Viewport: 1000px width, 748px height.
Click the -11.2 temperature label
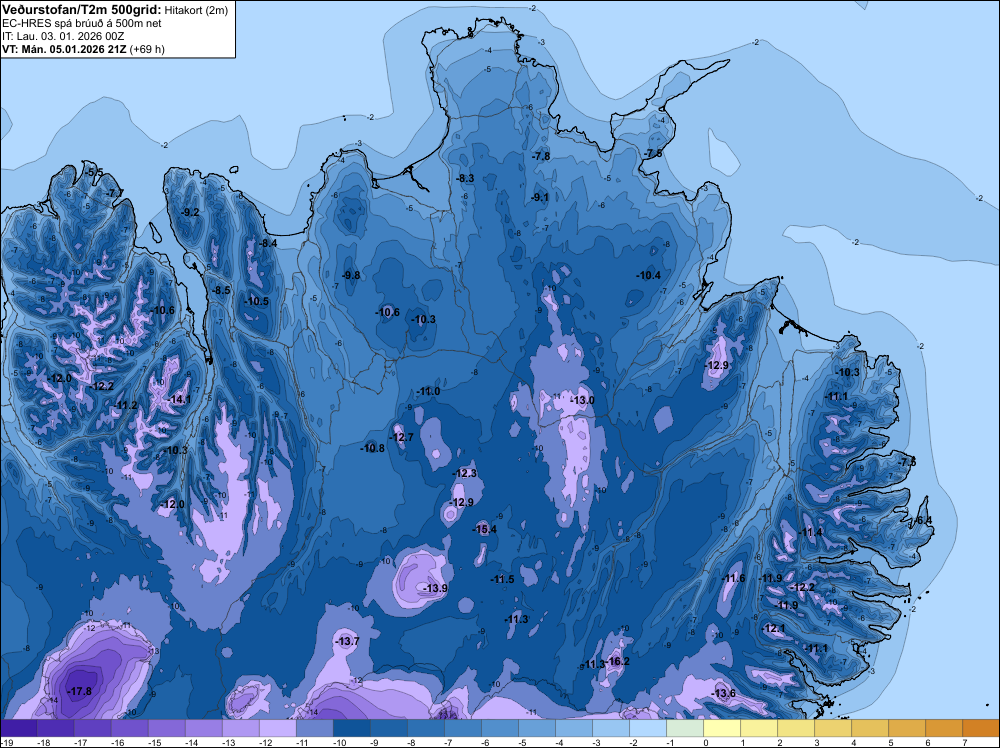point(125,405)
